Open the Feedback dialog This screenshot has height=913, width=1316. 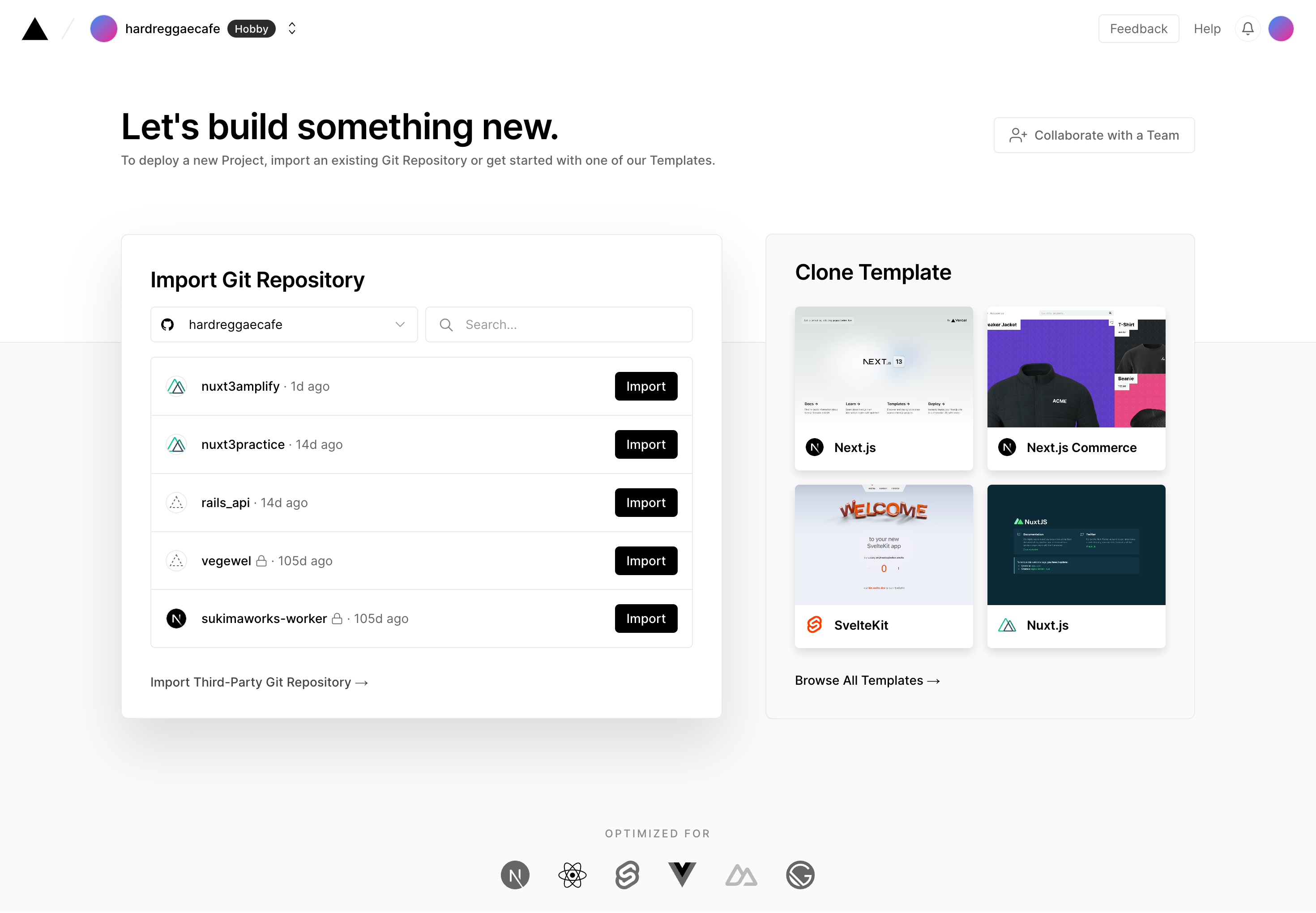click(x=1138, y=28)
